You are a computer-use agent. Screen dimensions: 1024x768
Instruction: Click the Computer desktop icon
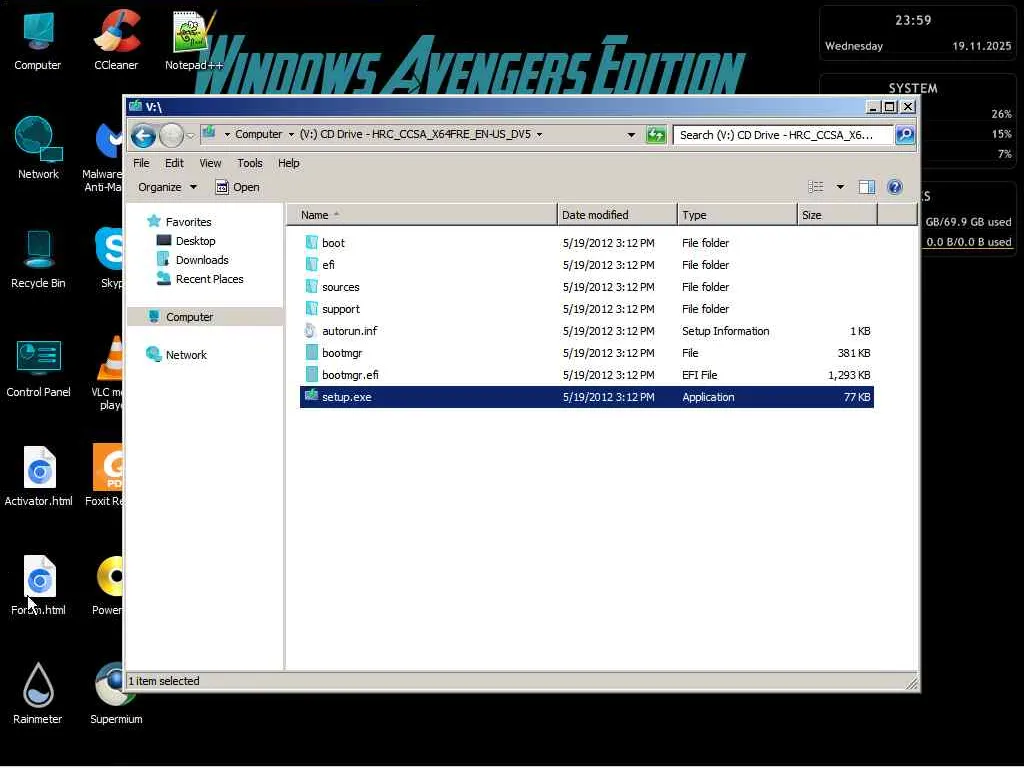coord(37,40)
